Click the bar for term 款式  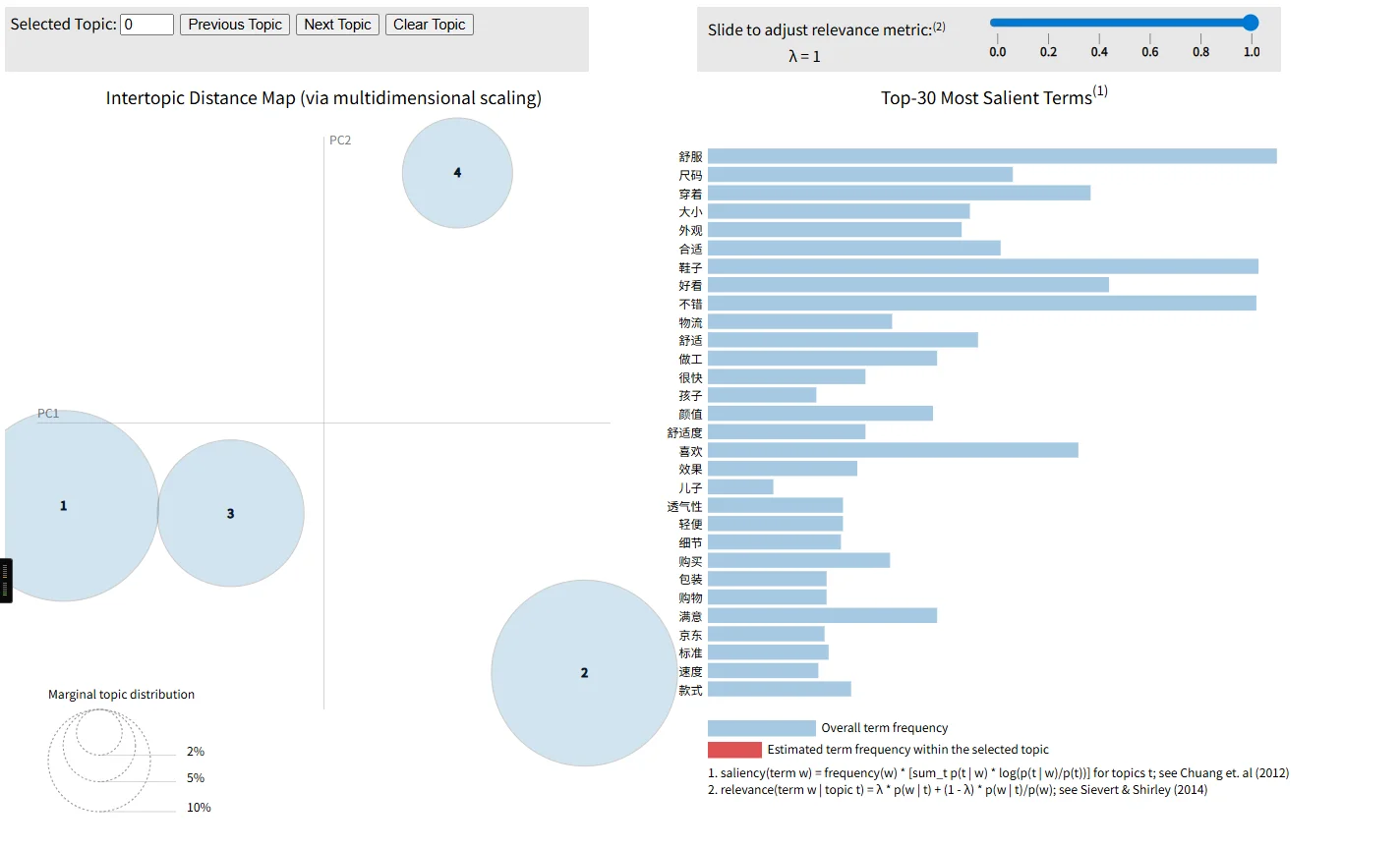tap(780, 689)
